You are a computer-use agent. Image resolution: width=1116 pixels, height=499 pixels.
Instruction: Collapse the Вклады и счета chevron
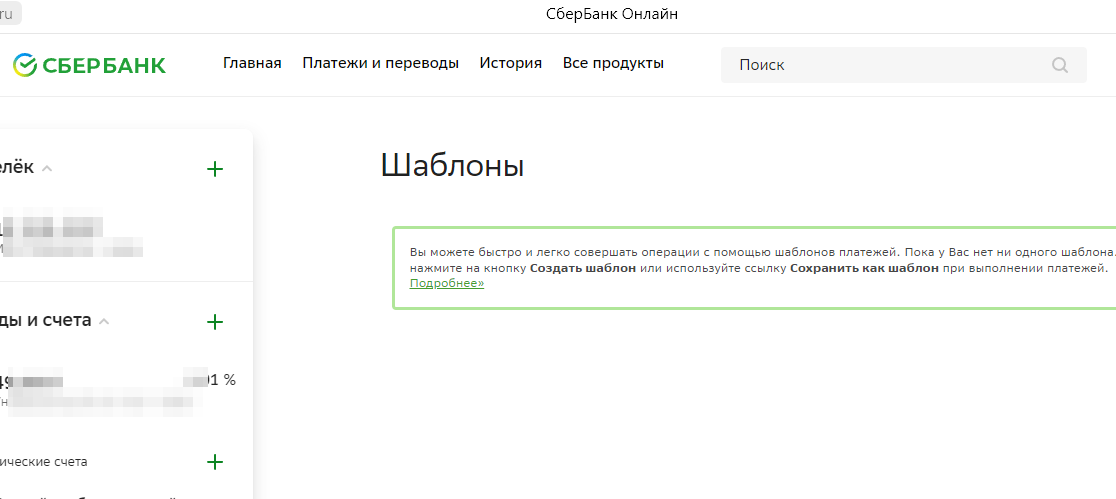104,322
